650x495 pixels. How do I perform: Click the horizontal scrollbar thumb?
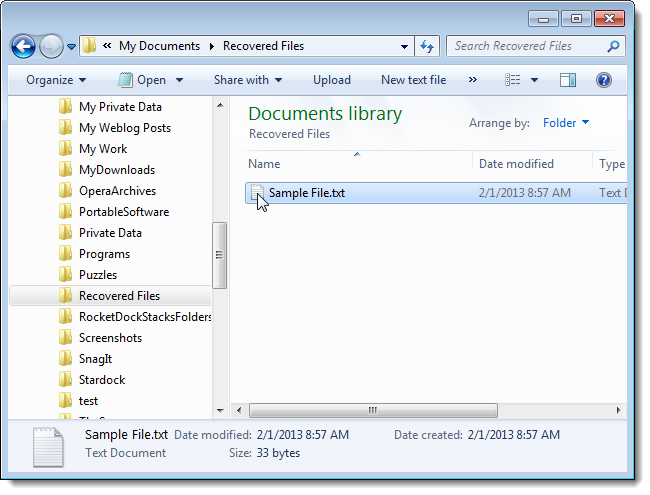click(x=373, y=410)
